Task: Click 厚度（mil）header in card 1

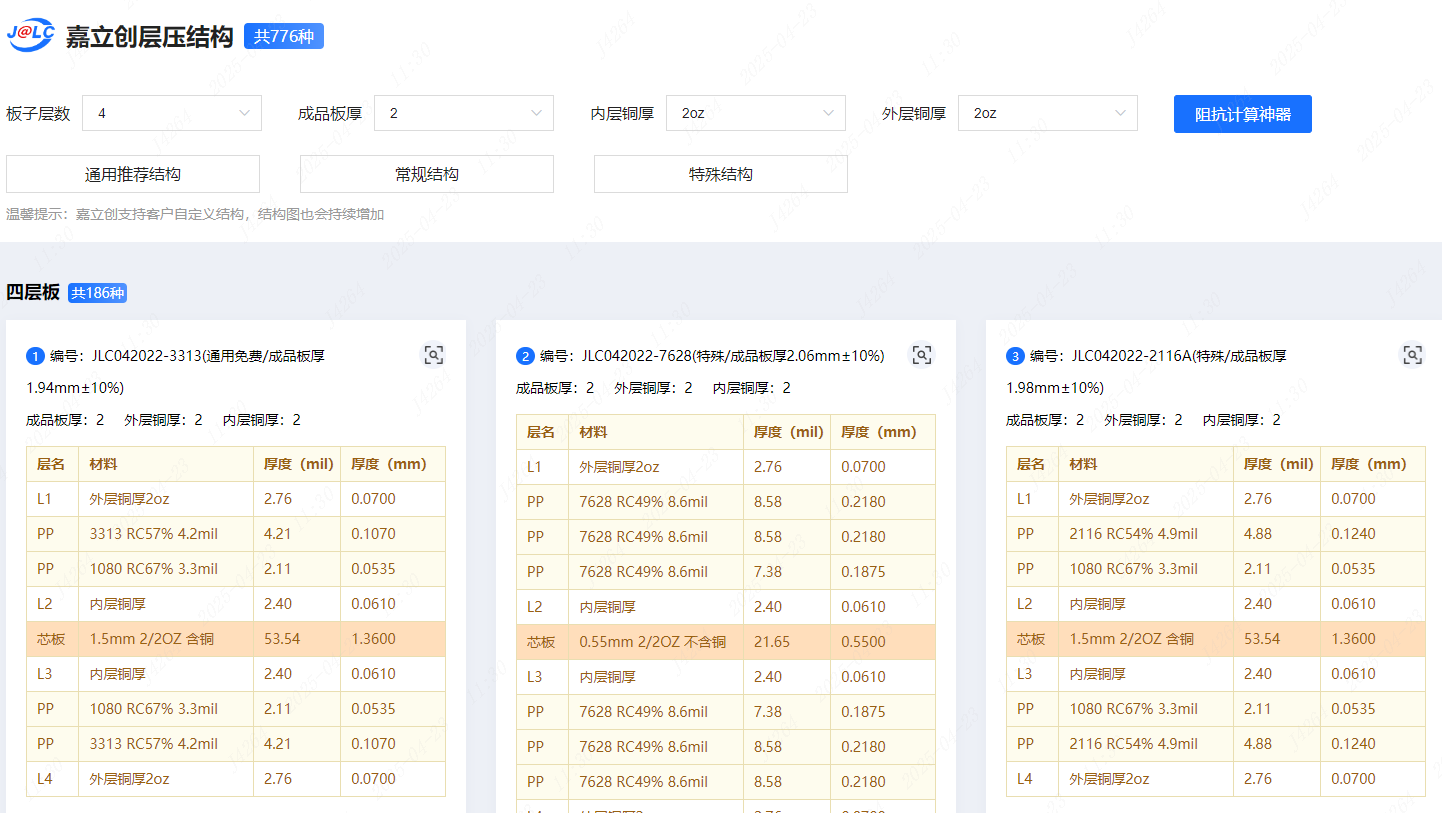Action: point(298,464)
